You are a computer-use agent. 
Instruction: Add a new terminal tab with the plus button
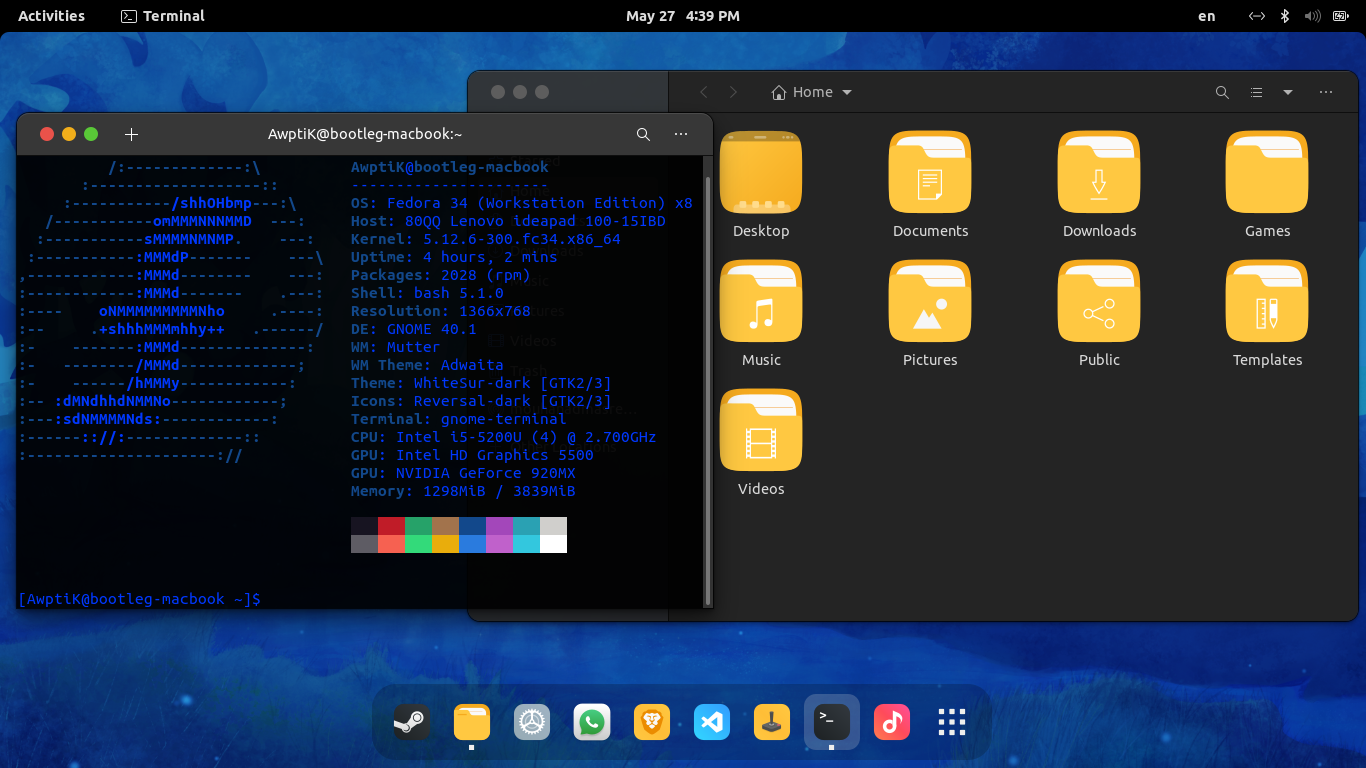point(131,133)
